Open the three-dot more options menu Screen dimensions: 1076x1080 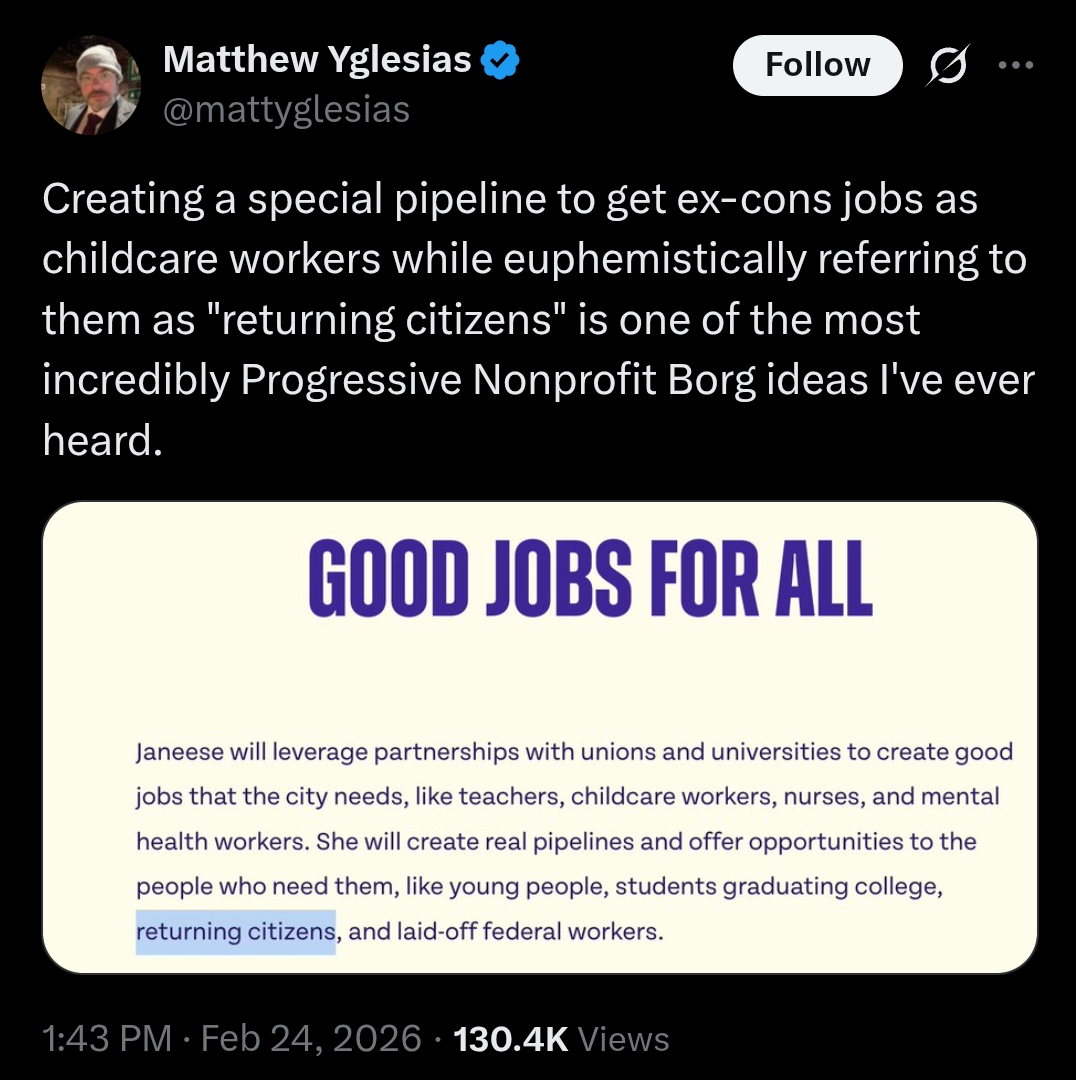click(1015, 65)
